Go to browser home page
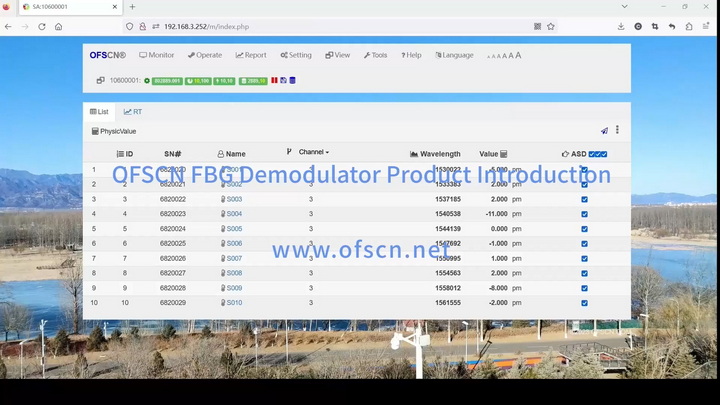The height and width of the screenshot is (405, 720). pyautogui.click(x=58, y=27)
